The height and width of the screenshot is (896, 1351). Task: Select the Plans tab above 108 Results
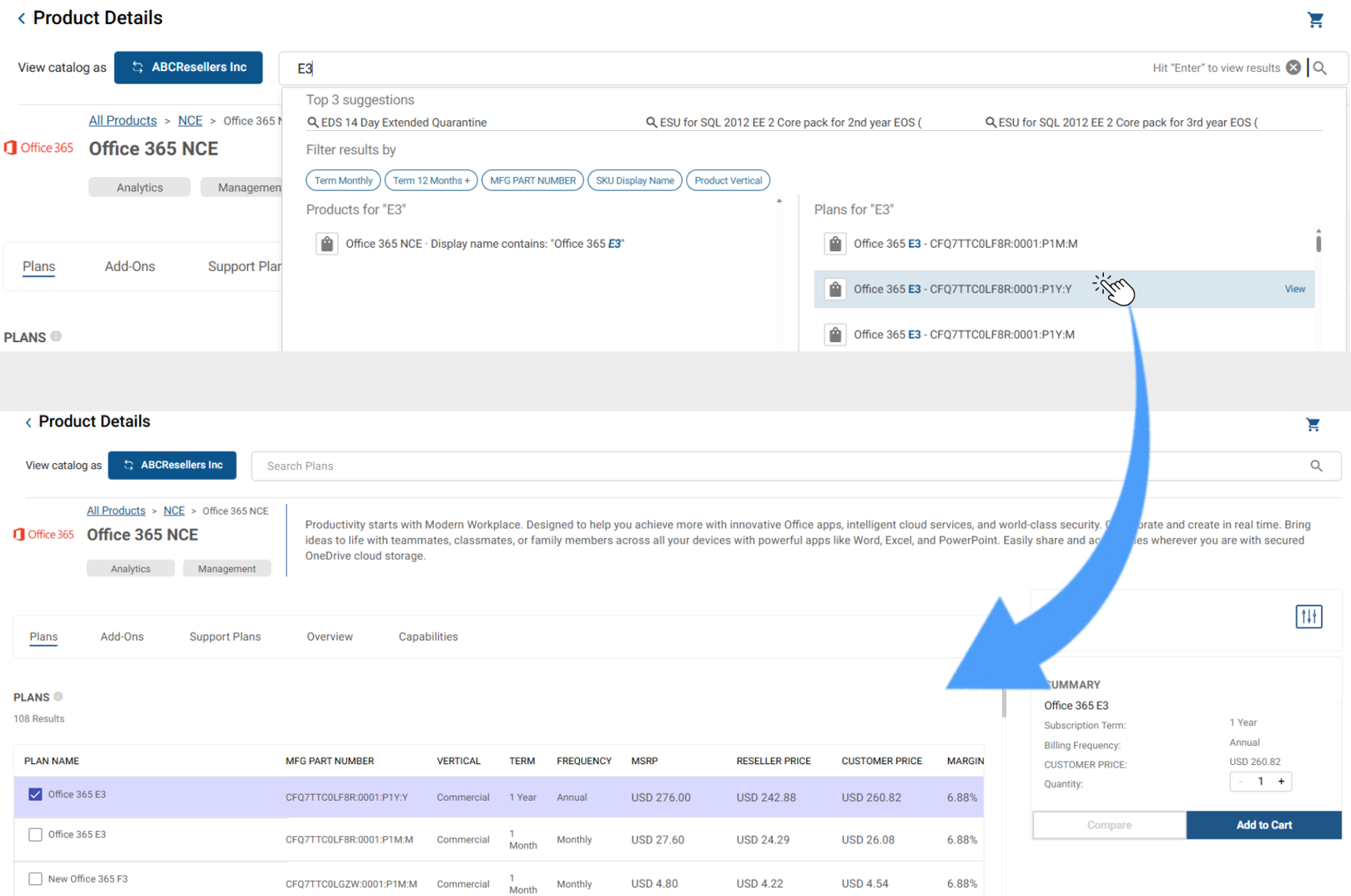43,637
